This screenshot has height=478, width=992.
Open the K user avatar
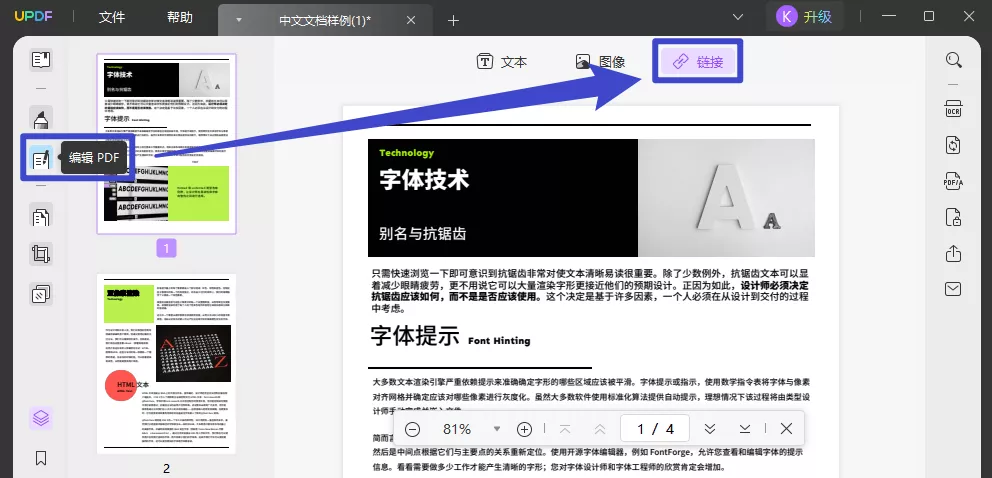pos(786,17)
